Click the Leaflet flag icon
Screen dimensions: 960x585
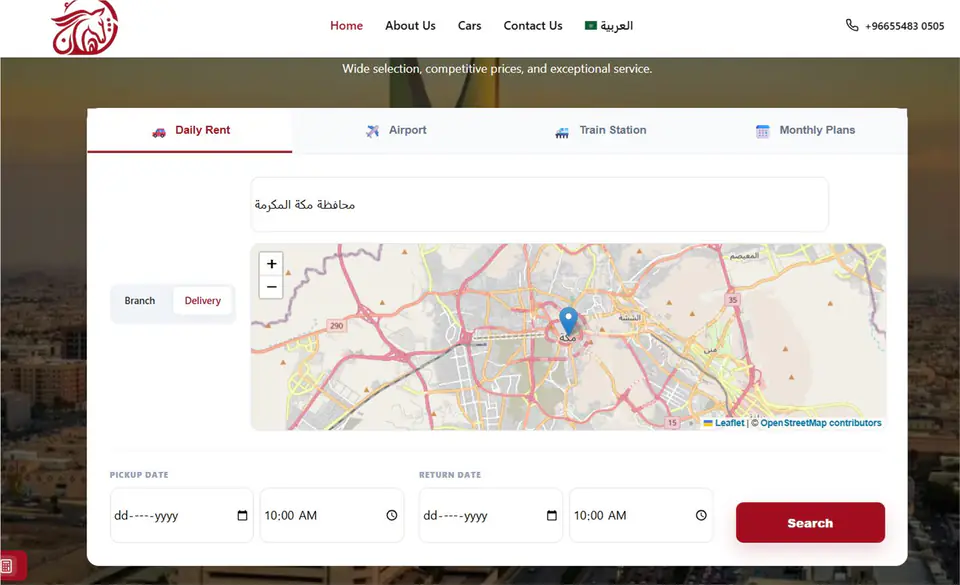point(708,423)
